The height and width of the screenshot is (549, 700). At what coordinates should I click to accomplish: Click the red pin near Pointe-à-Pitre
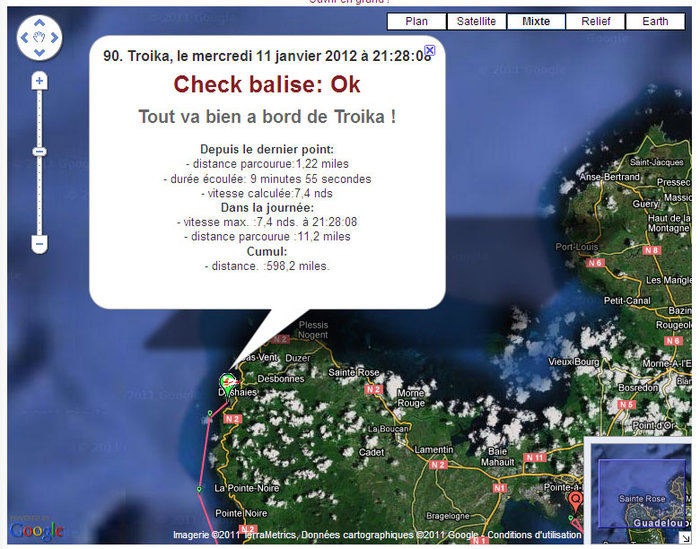575,499
